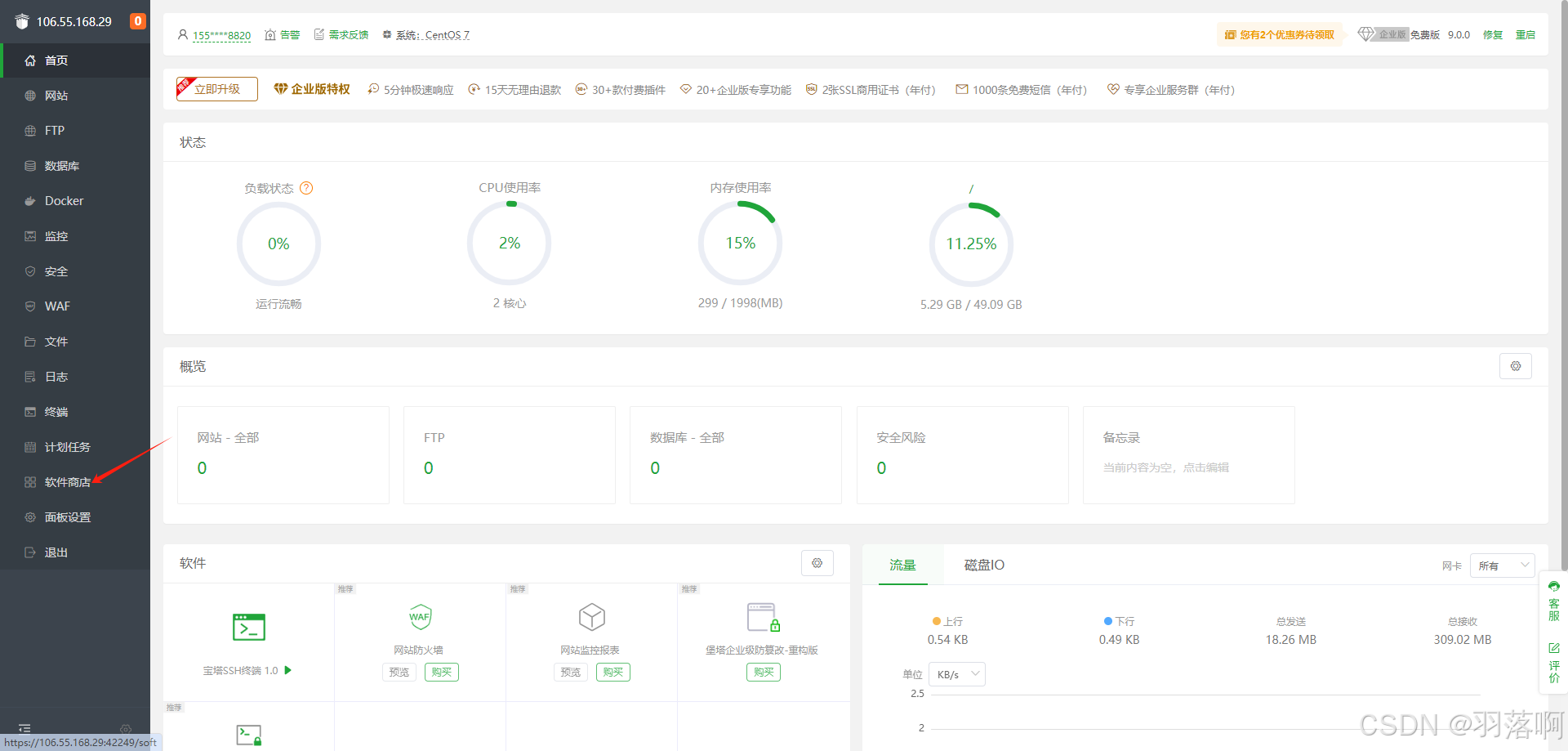
Task: Click the 网站监控报表 cube icon
Action: (x=591, y=617)
